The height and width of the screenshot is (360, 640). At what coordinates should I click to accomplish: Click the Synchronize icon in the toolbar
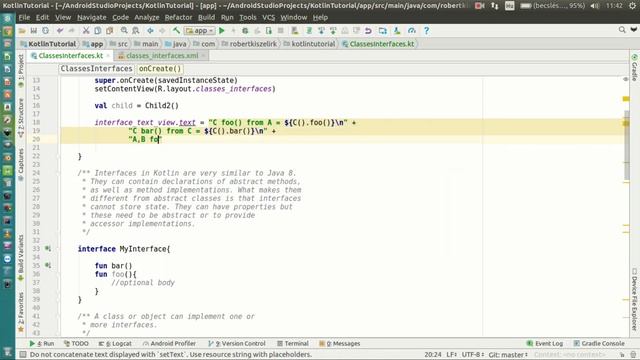(45, 31)
